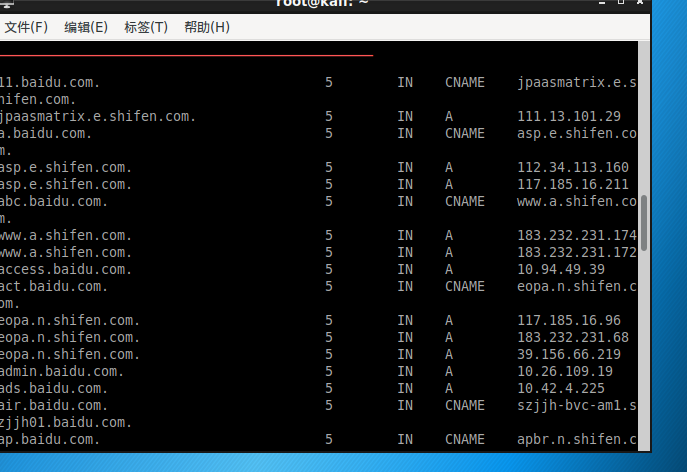Screen dimensions: 687x472
Task: Click the ap.baidu.com. hostname
Action: (50, 439)
